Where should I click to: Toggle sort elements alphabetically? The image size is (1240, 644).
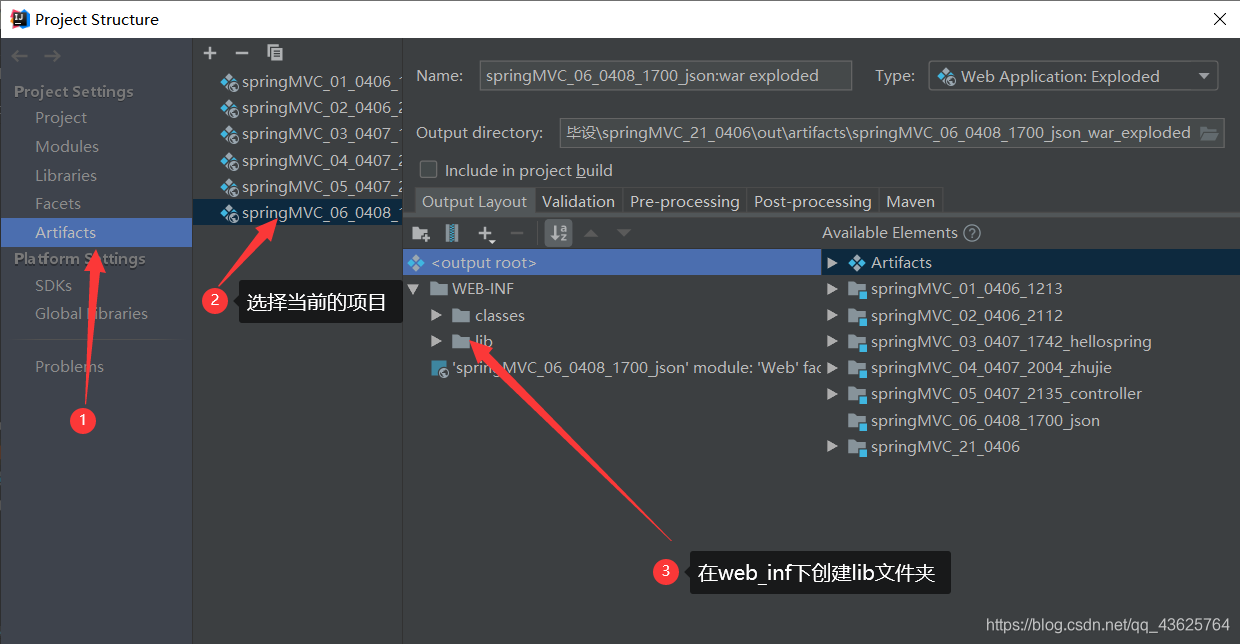pyautogui.click(x=559, y=233)
